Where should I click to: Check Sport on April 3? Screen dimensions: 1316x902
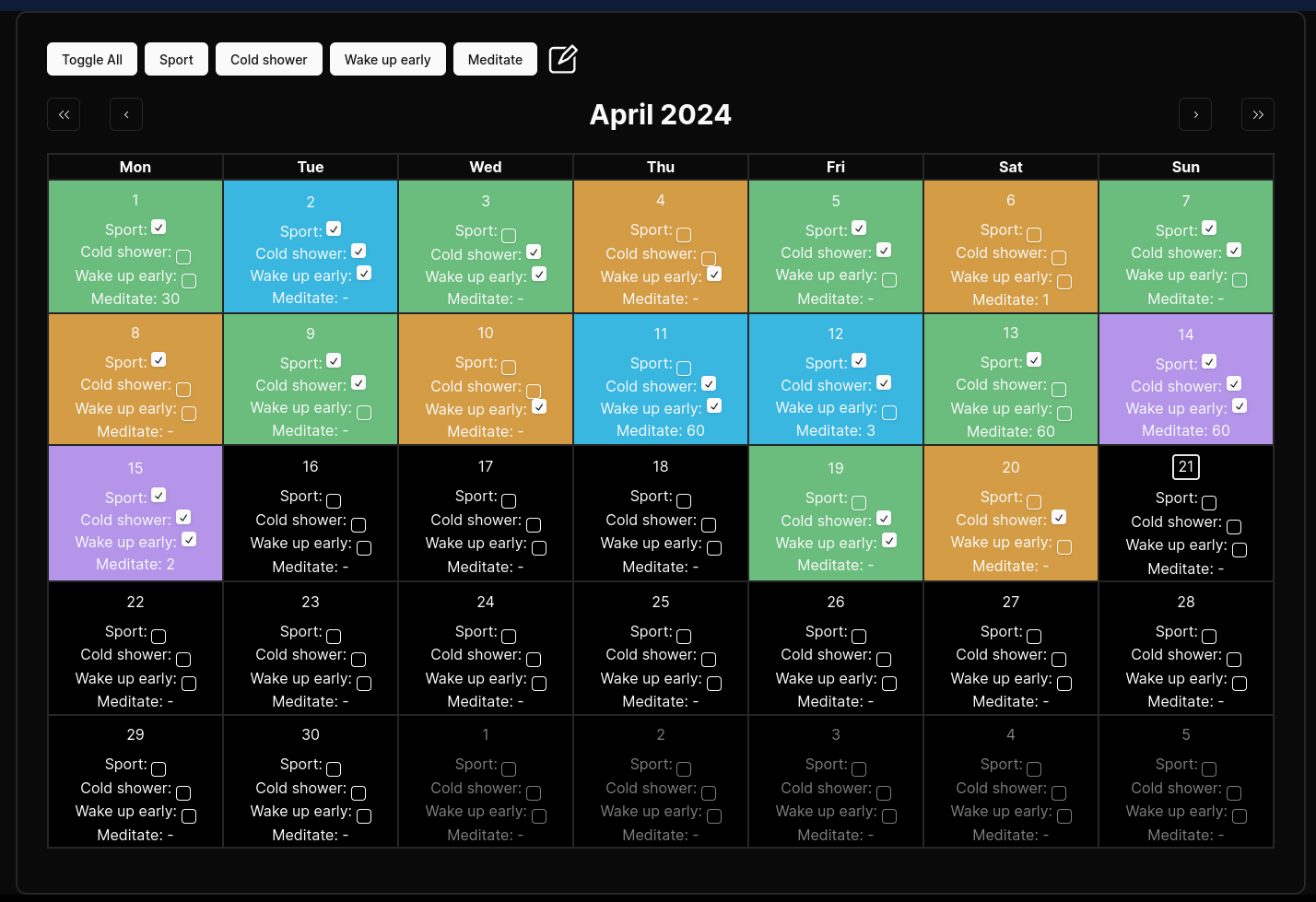(509, 236)
